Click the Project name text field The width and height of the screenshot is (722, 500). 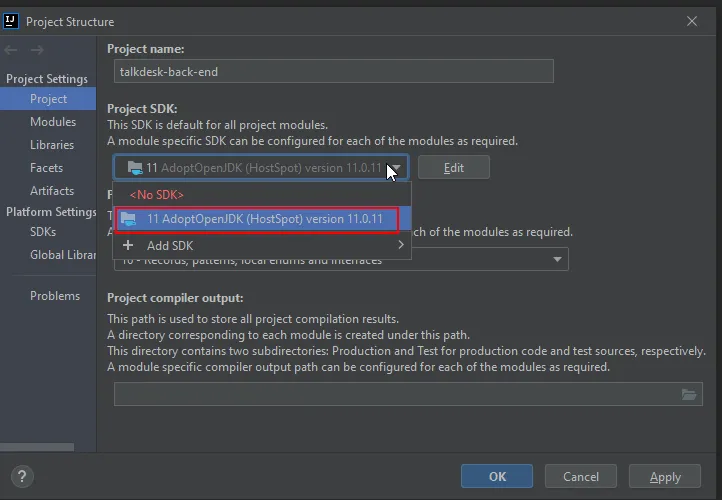tap(334, 71)
